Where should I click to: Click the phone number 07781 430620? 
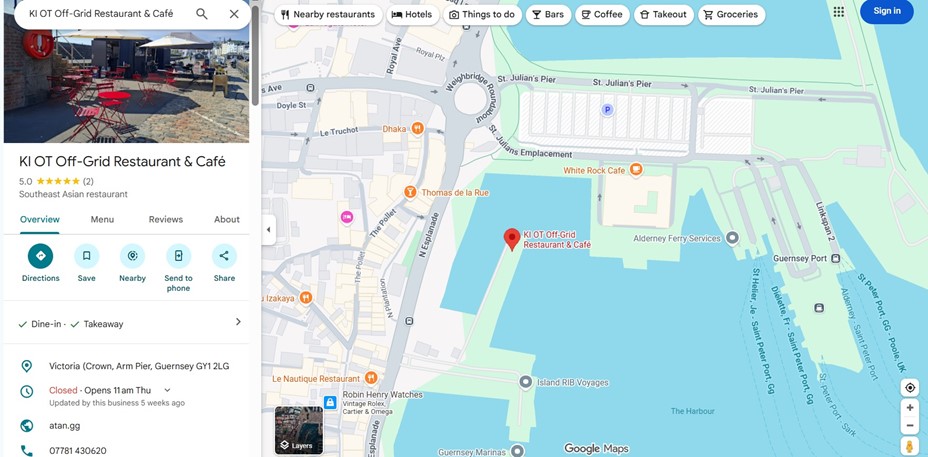tap(78, 450)
